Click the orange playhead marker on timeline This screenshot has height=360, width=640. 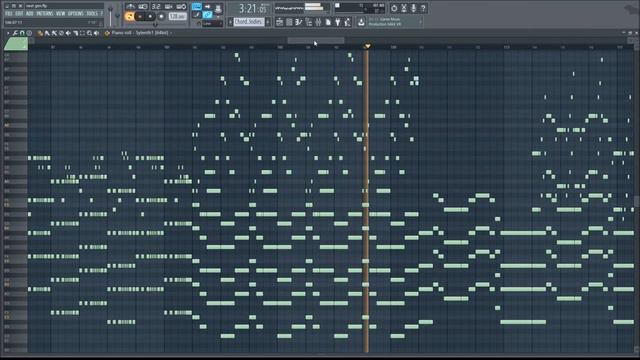point(367,46)
